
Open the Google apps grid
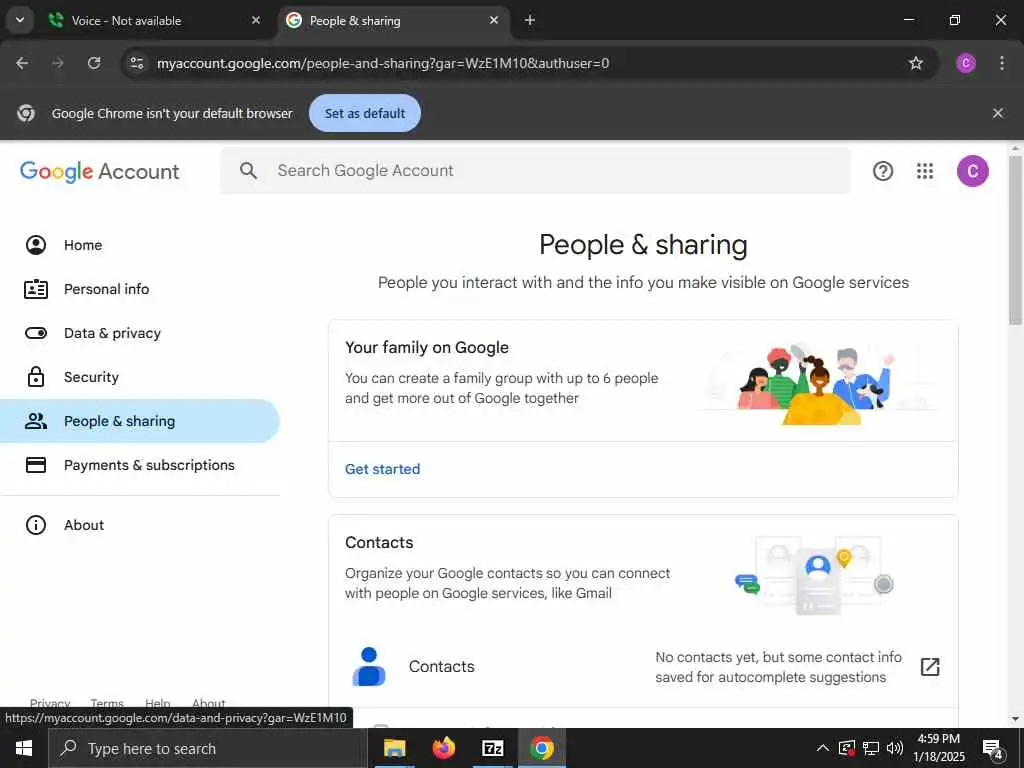pos(925,171)
